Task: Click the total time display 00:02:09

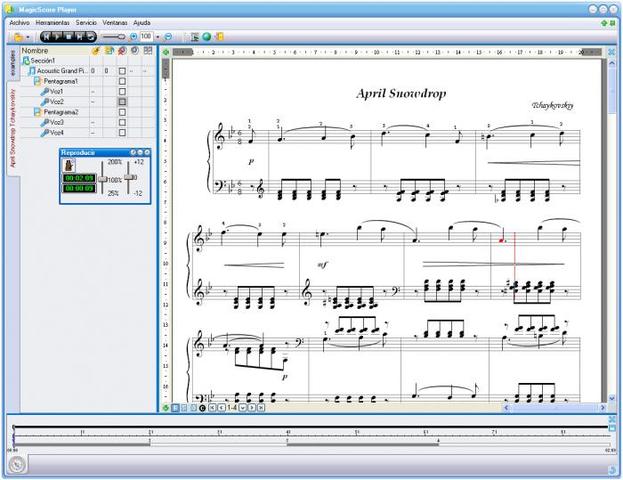Action: click(79, 178)
